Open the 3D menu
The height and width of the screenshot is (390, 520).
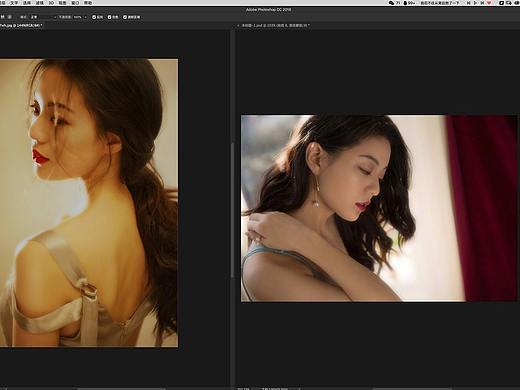51,3
